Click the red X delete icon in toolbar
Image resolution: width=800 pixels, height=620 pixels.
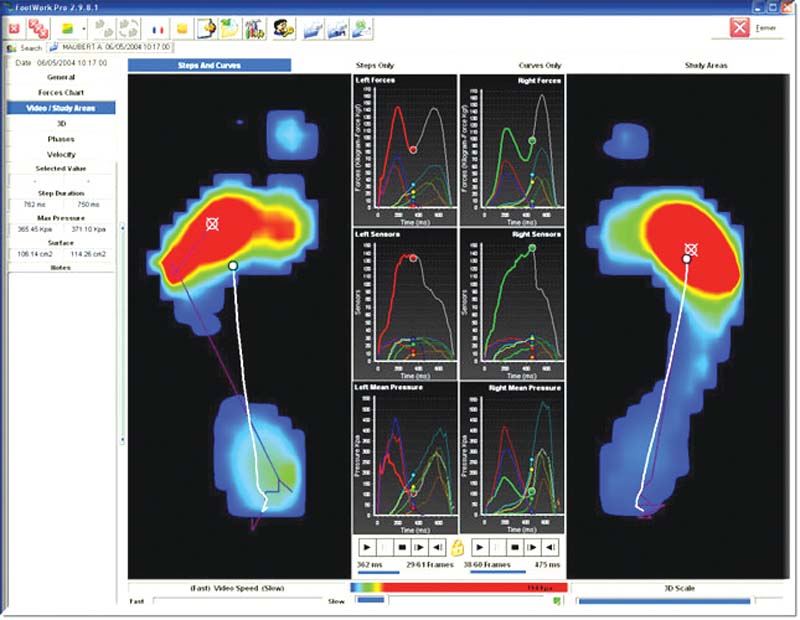click(x=14, y=29)
